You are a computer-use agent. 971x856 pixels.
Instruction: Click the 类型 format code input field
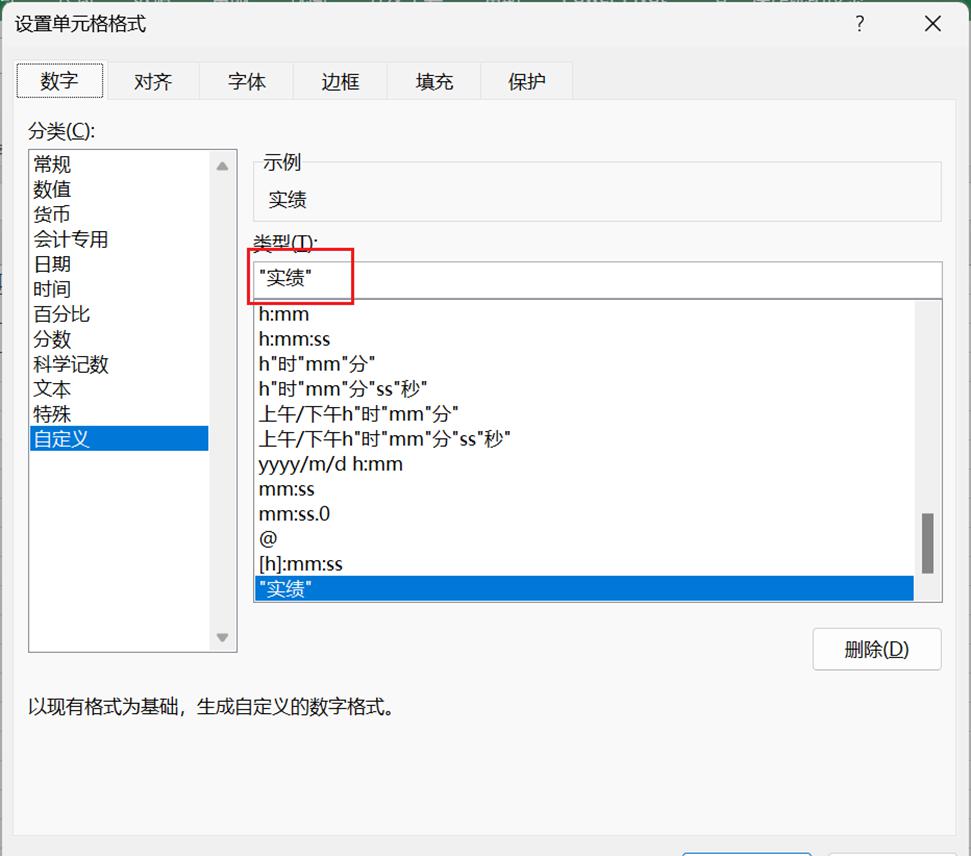(x=598, y=280)
